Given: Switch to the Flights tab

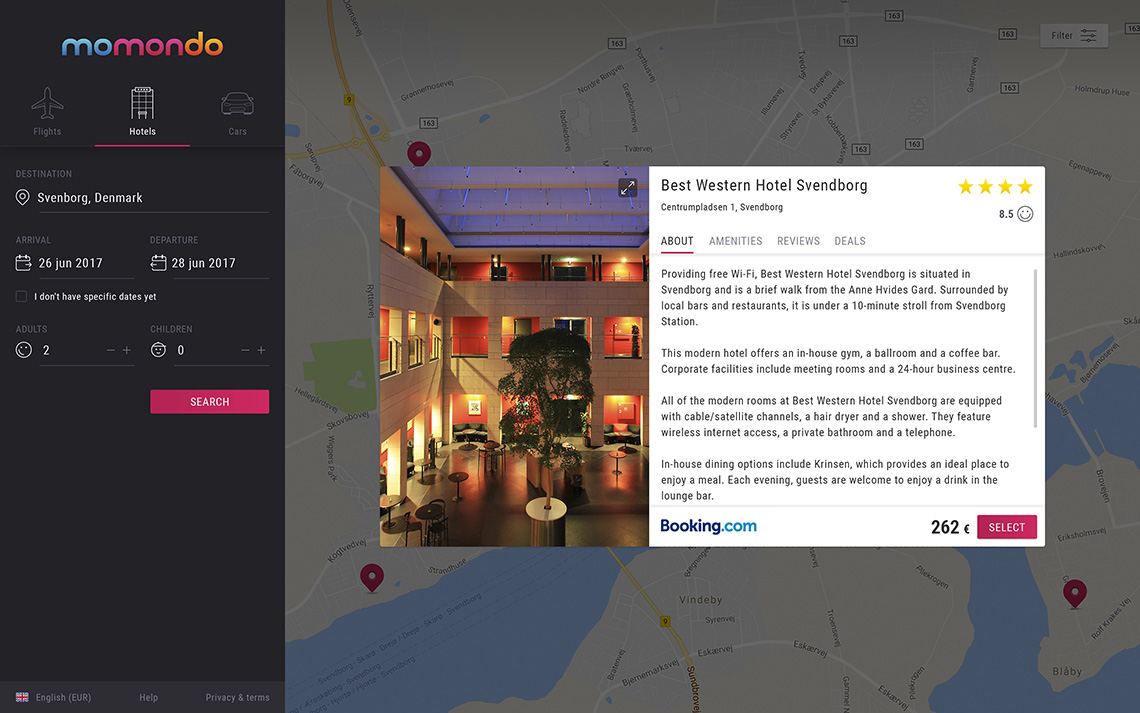Looking at the screenshot, I should (47, 112).
